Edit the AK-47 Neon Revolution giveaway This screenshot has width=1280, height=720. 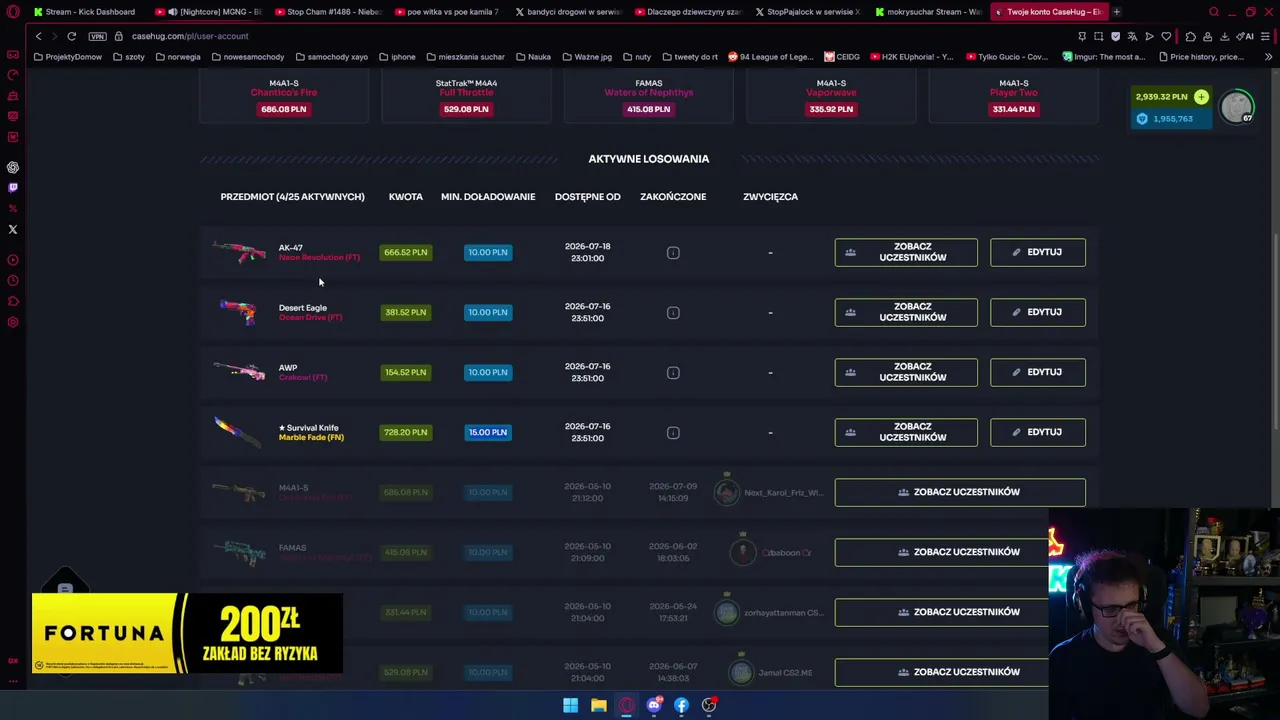coord(1038,252)
